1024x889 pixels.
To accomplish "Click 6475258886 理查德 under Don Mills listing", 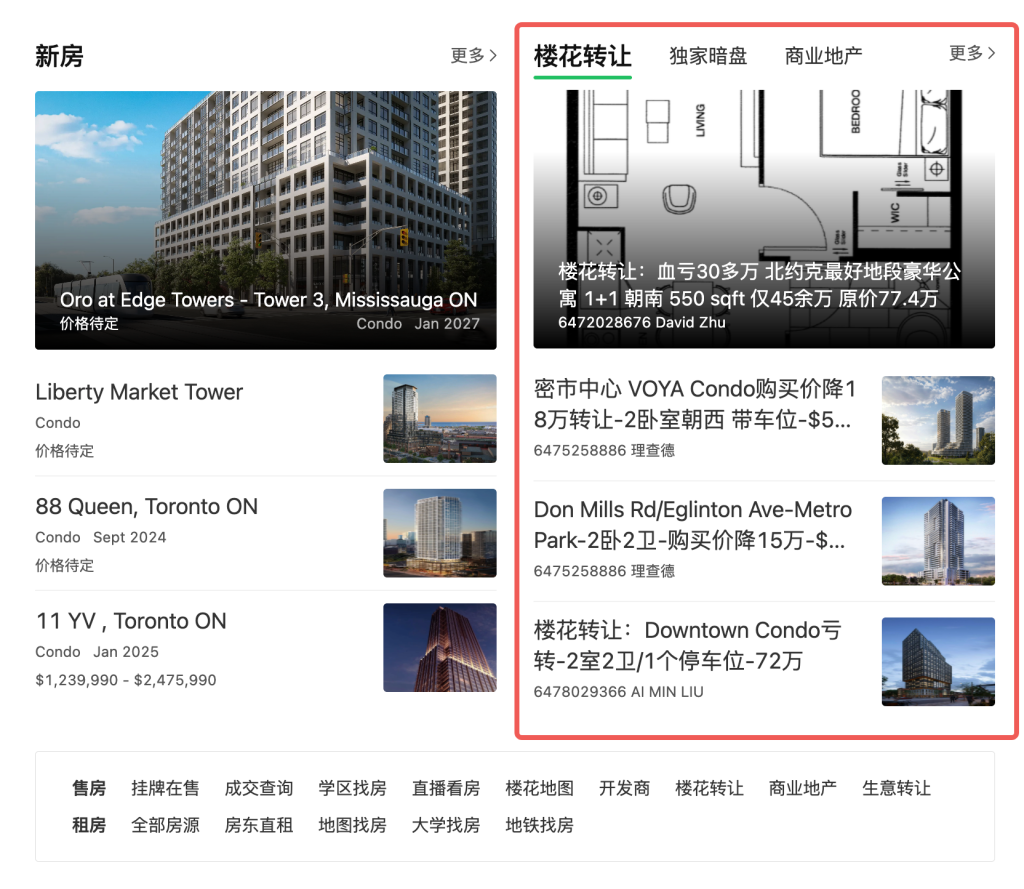I will 604,572.
